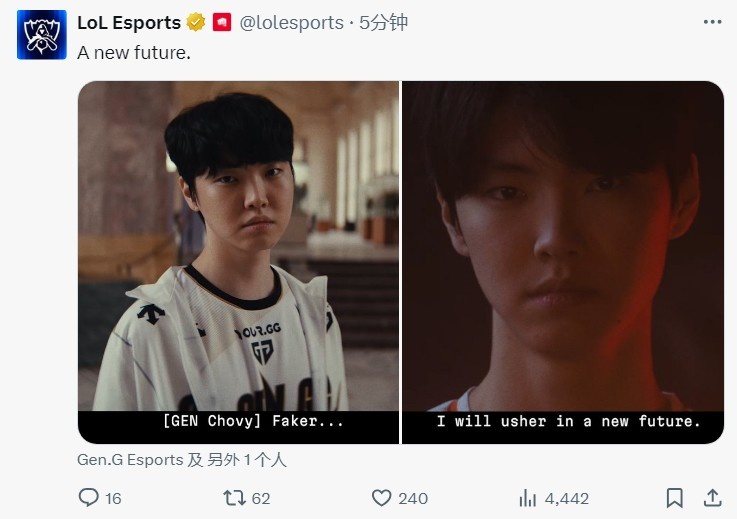View analytics via the bar chart icon
Image resolution: width=737 pixels, height=519 pixels.
(x=528, y=498)
